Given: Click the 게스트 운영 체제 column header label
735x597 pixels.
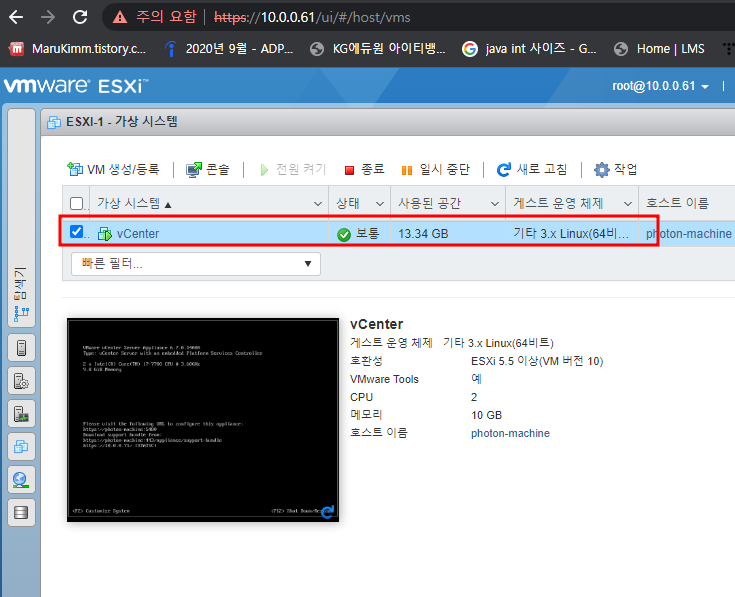Looking at the screenshot, I should pos(558,203).
